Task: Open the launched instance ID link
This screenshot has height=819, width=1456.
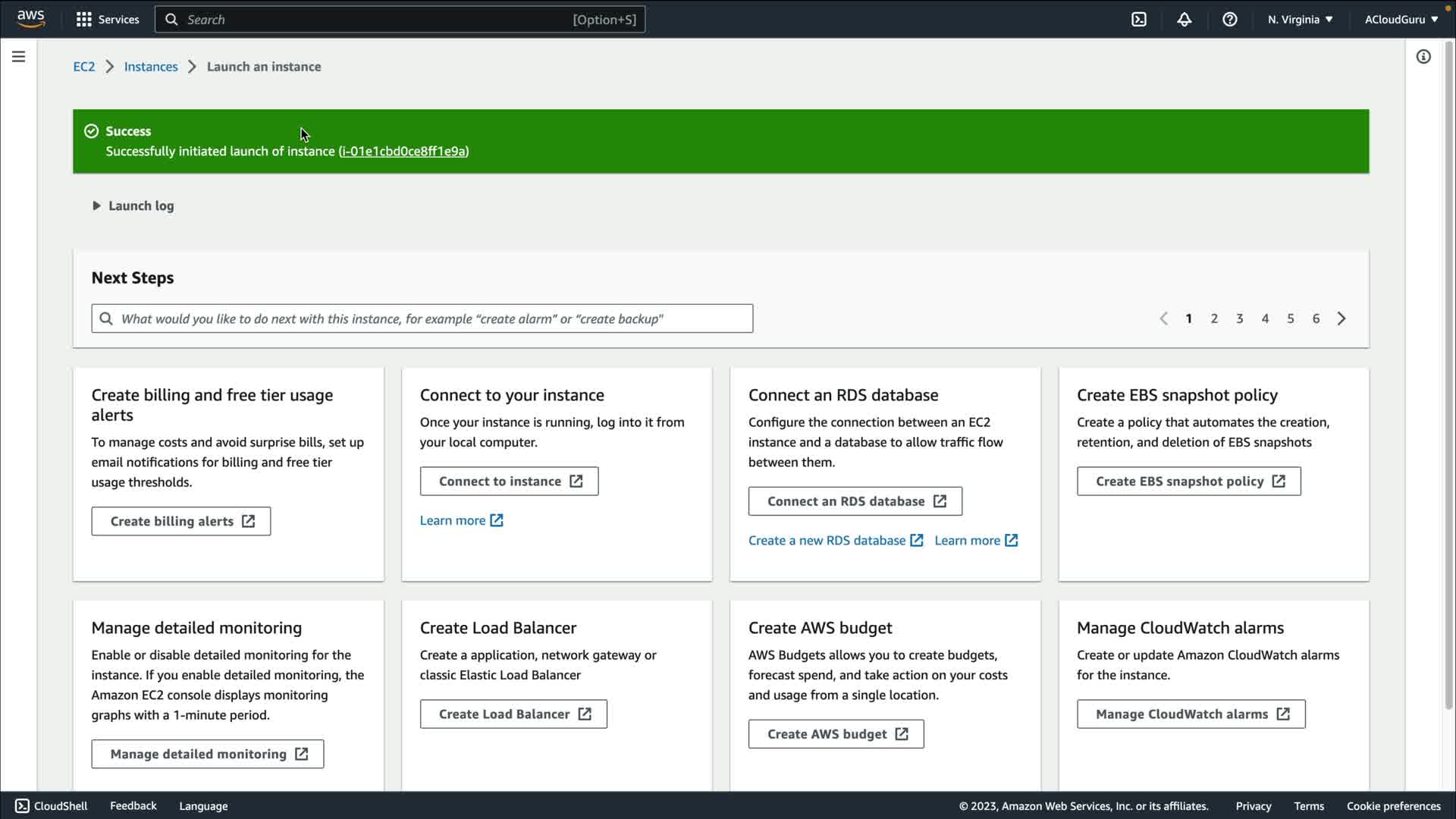Action: click(x=403, y=152)
